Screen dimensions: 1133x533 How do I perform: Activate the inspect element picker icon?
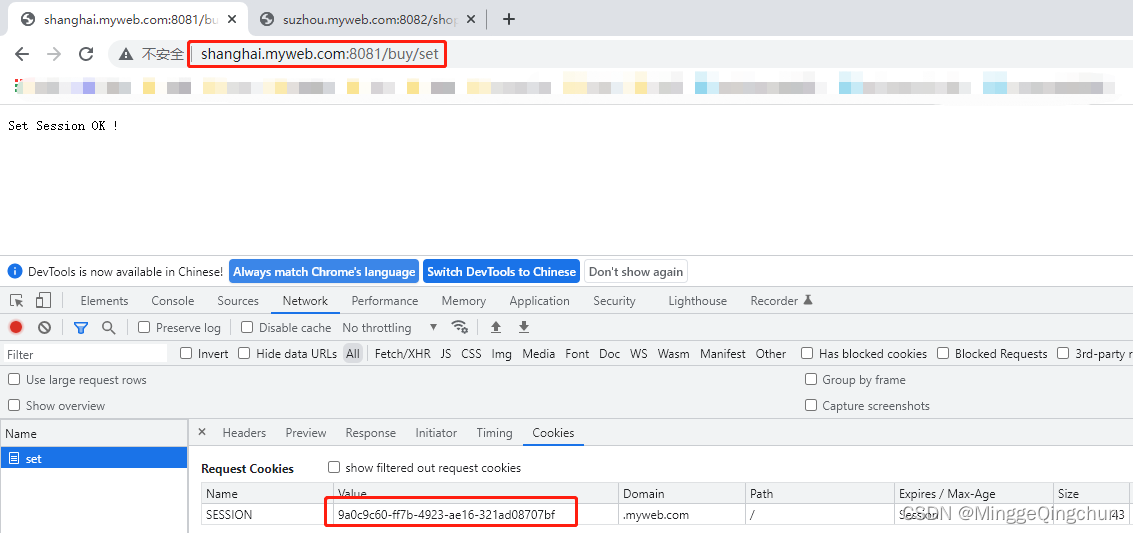coord(17,300)
